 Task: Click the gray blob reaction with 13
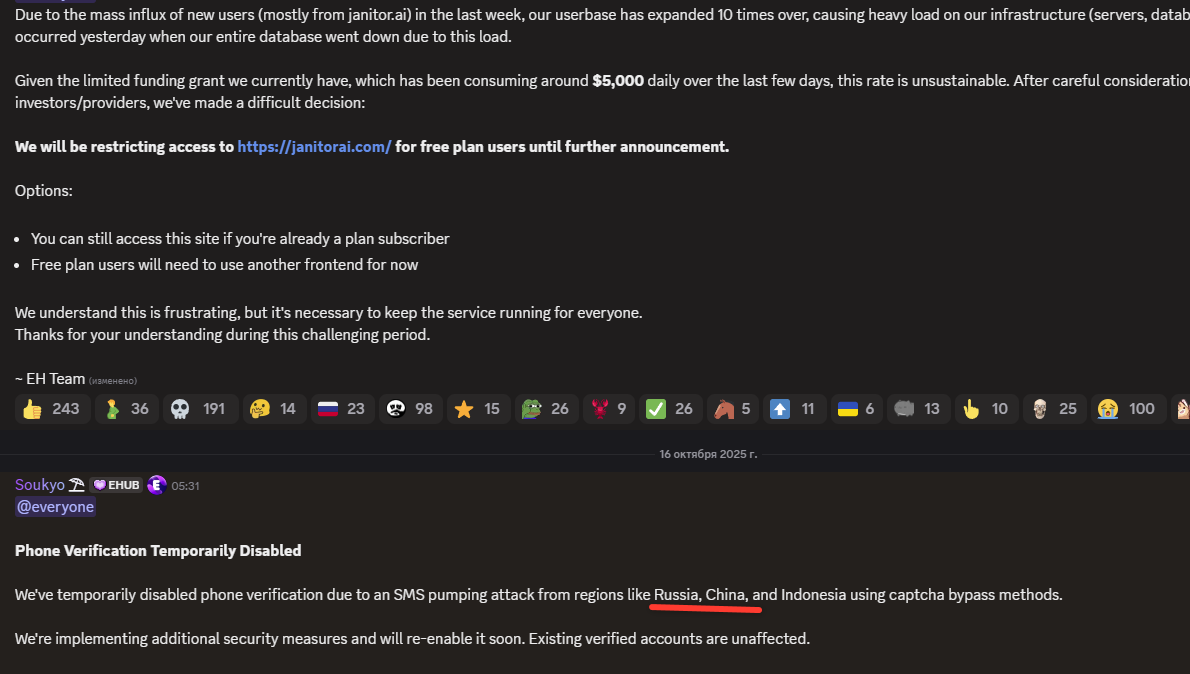click(919, 409)
